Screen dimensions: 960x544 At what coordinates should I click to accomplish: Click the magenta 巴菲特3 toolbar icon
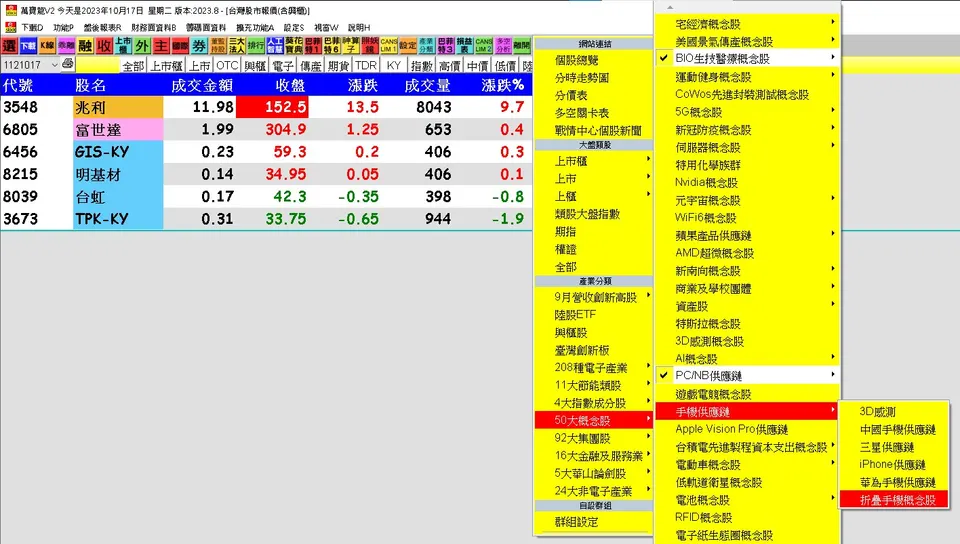tap(446, 46)
